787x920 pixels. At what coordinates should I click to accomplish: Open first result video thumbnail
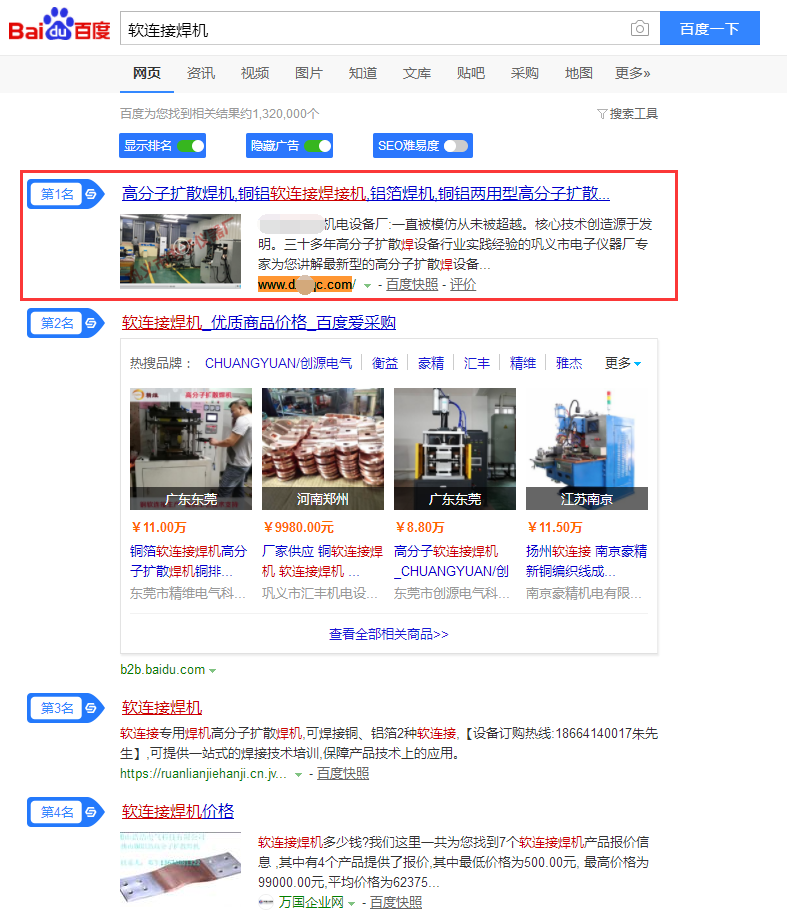[x=181, y=251]
